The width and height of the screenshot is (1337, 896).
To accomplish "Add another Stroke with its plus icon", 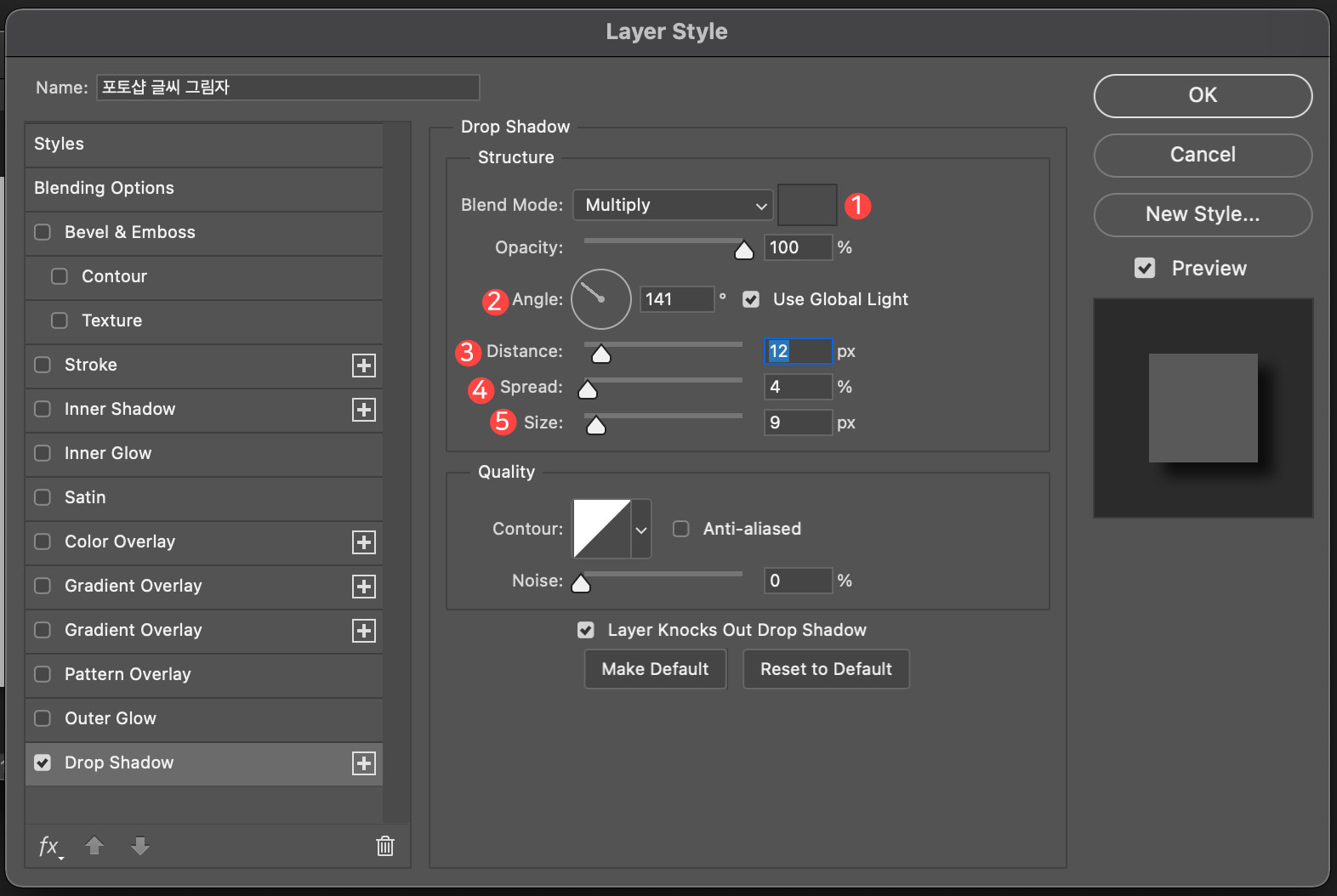I will (x=364, y=366).
